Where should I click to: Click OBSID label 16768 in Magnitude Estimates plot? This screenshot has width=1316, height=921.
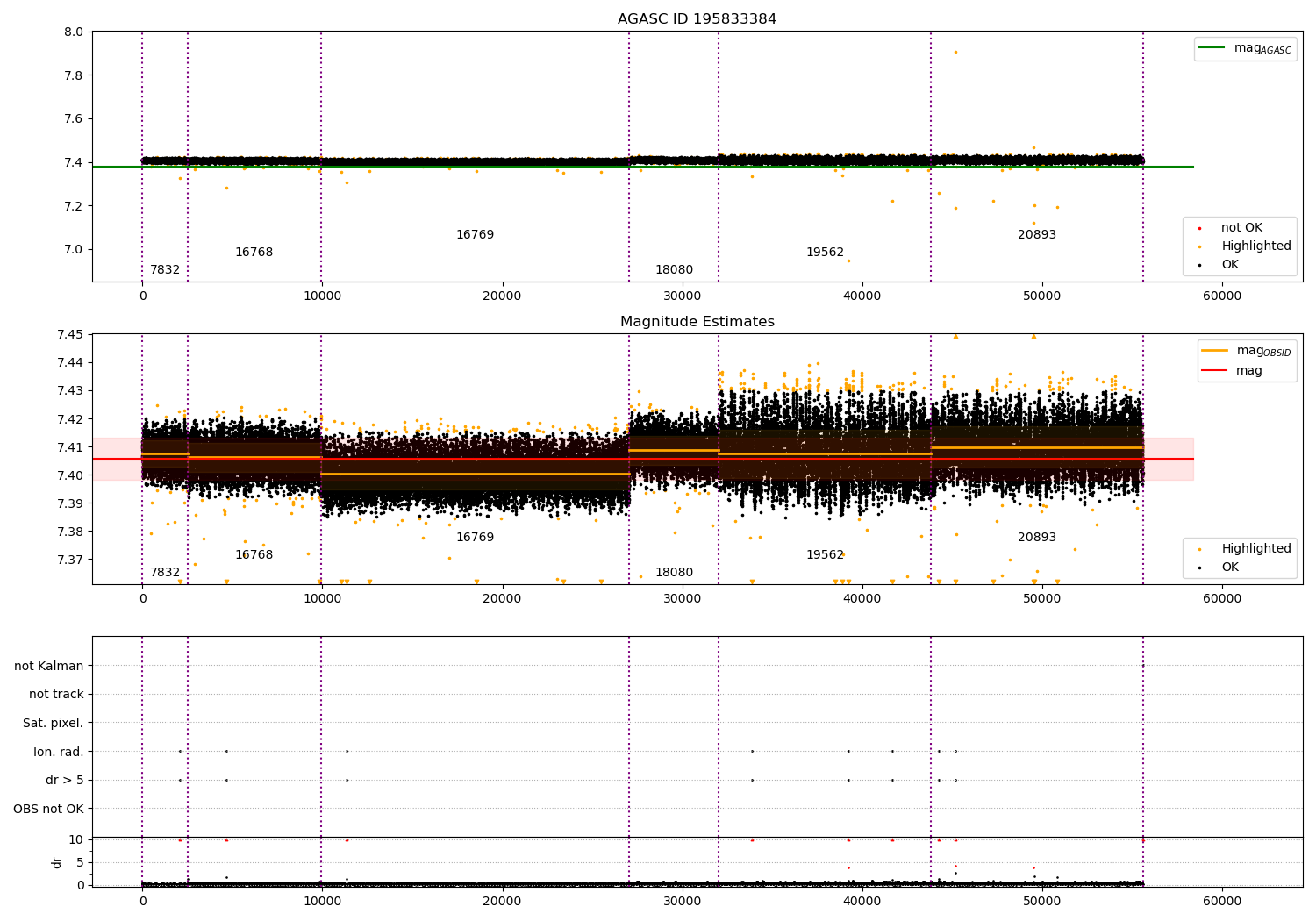(254, 555)
